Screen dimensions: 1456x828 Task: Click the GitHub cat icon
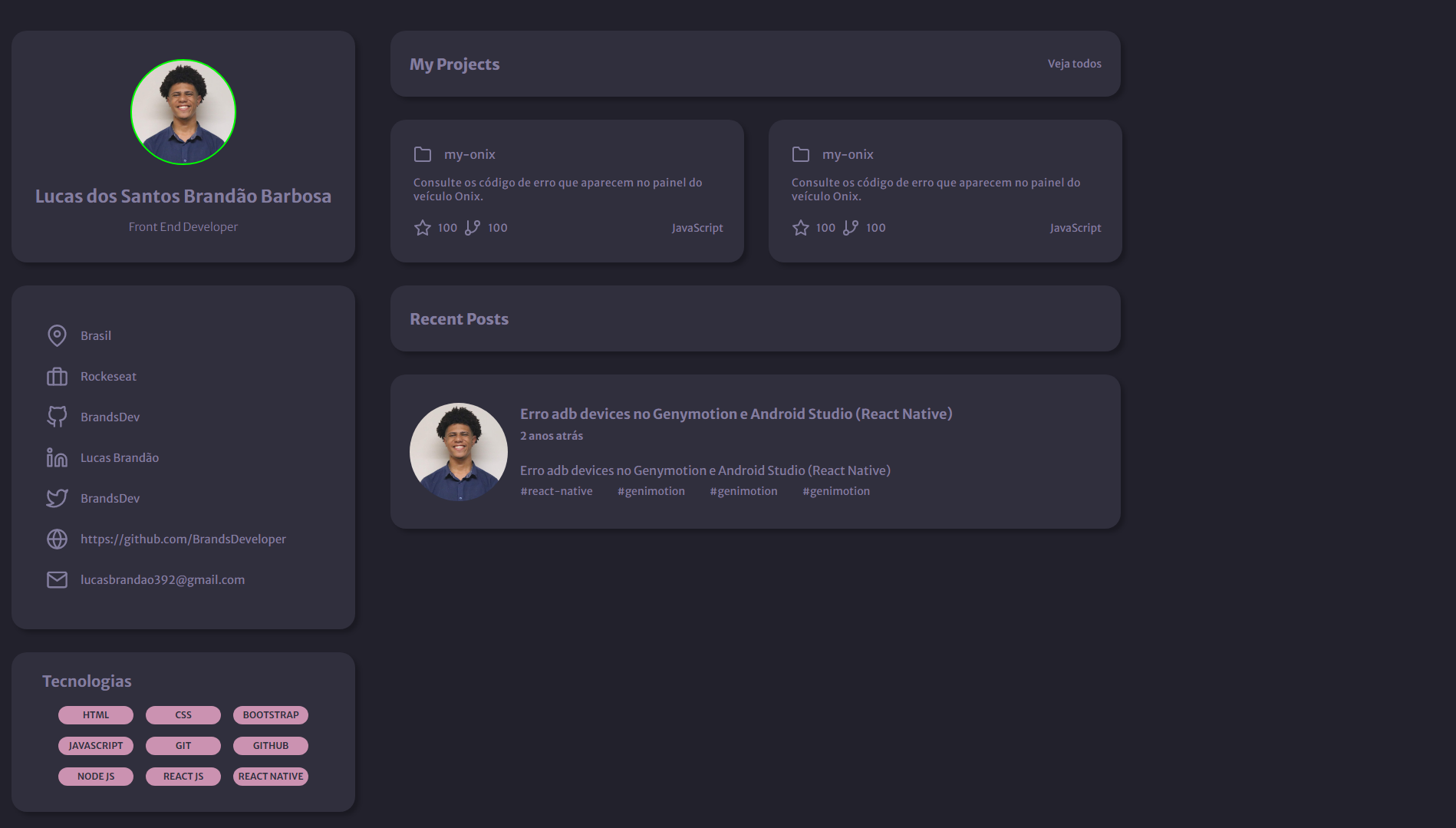57,417
